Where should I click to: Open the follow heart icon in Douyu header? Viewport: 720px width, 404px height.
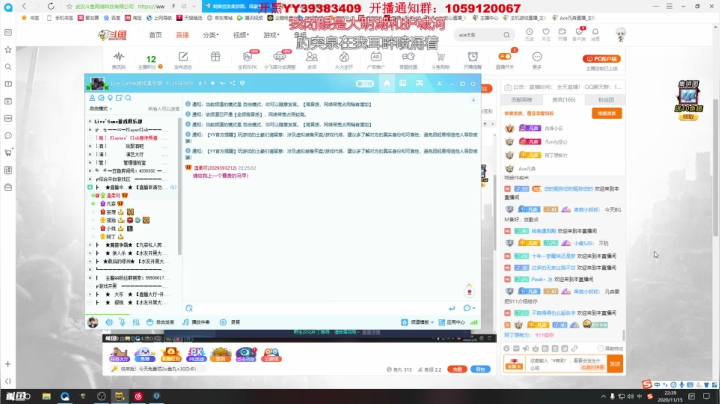point(546,32)
